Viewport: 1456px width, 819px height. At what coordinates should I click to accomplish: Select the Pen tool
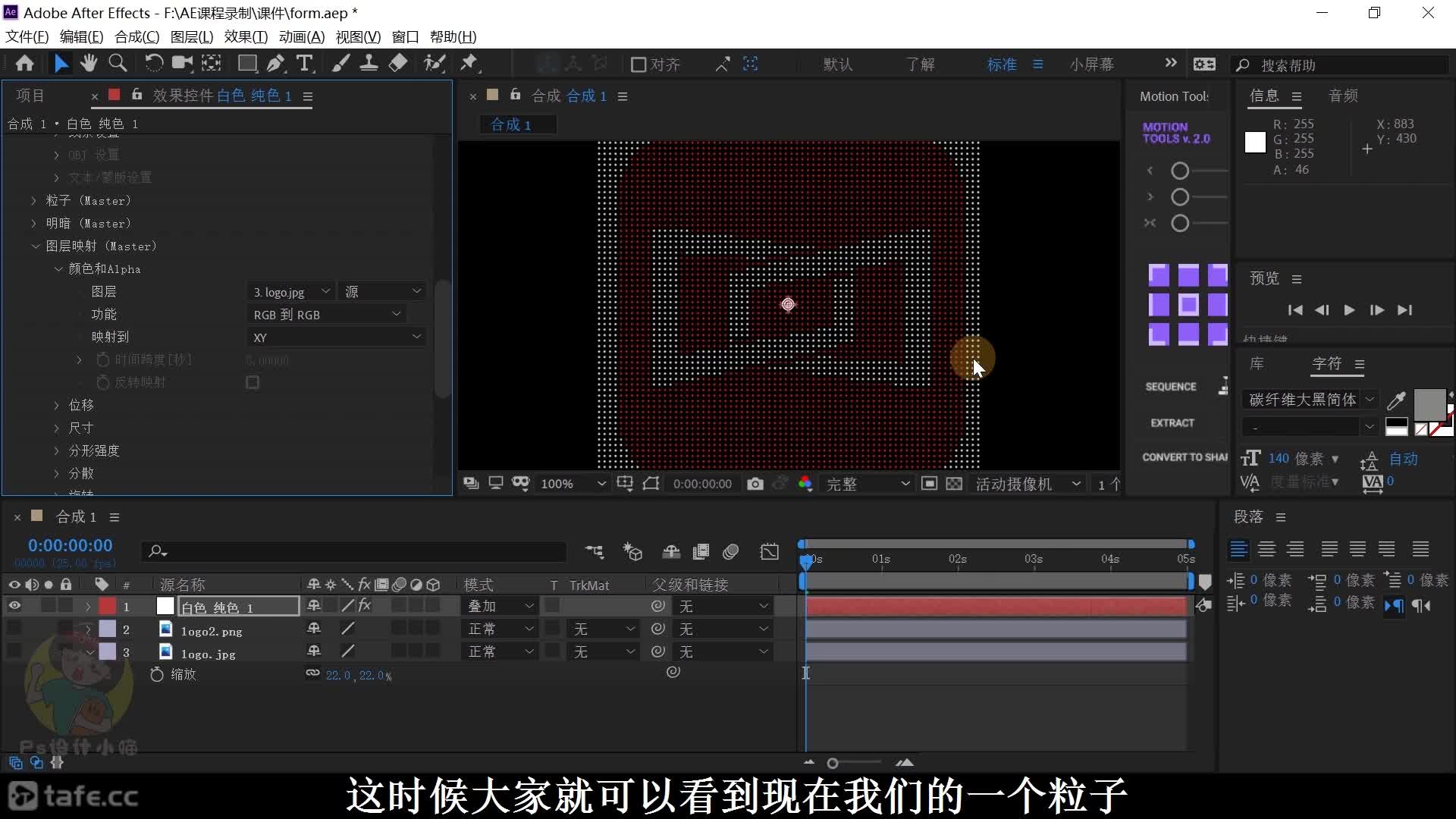click(275, 64)
